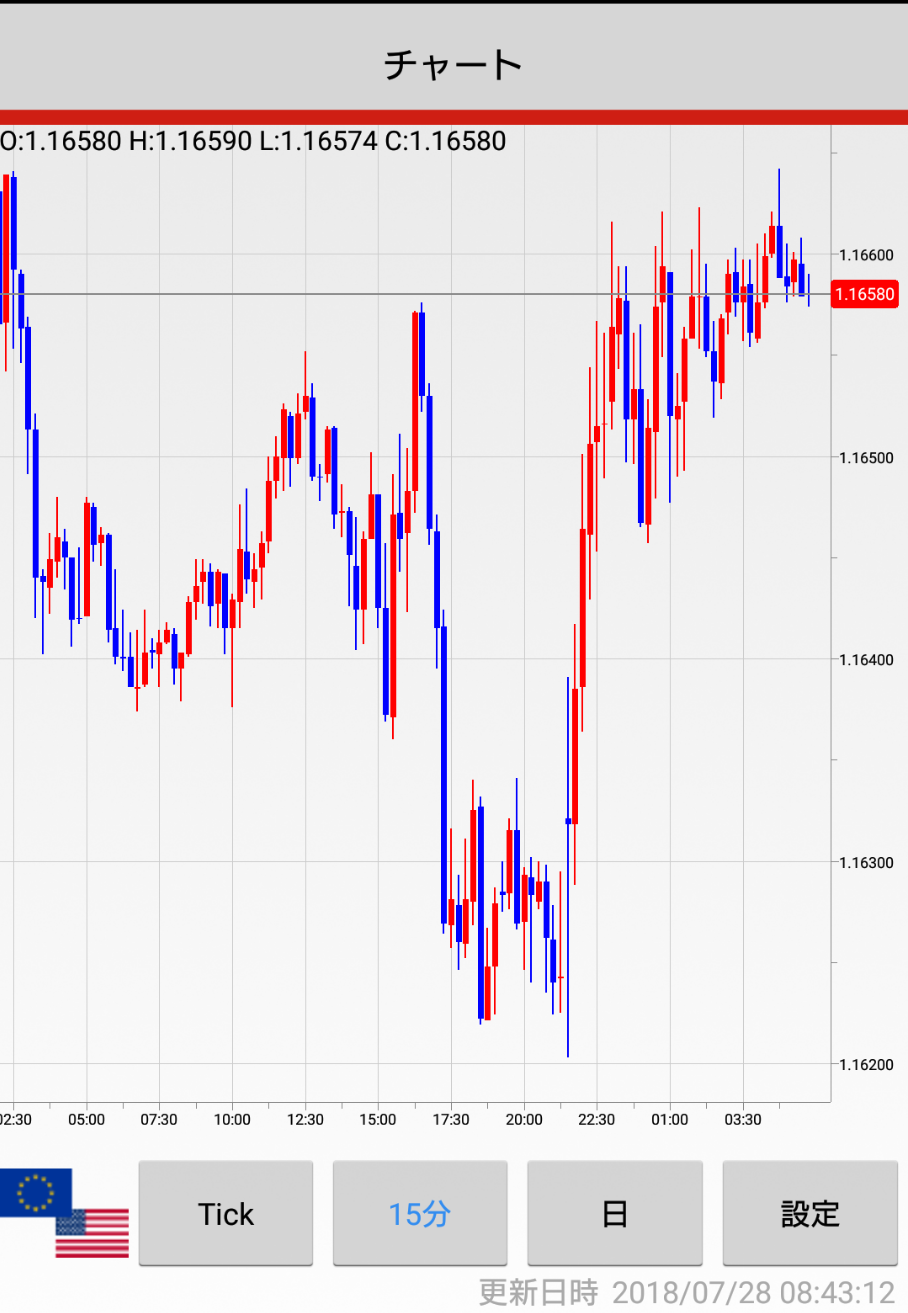Tap the European Union flag icon

click(x=35, y=1192)
